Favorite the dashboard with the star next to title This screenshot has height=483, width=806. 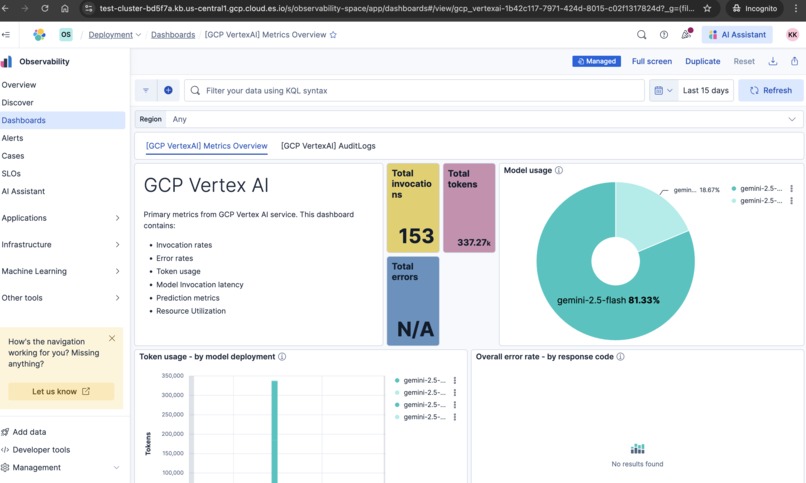coord(333,35)
